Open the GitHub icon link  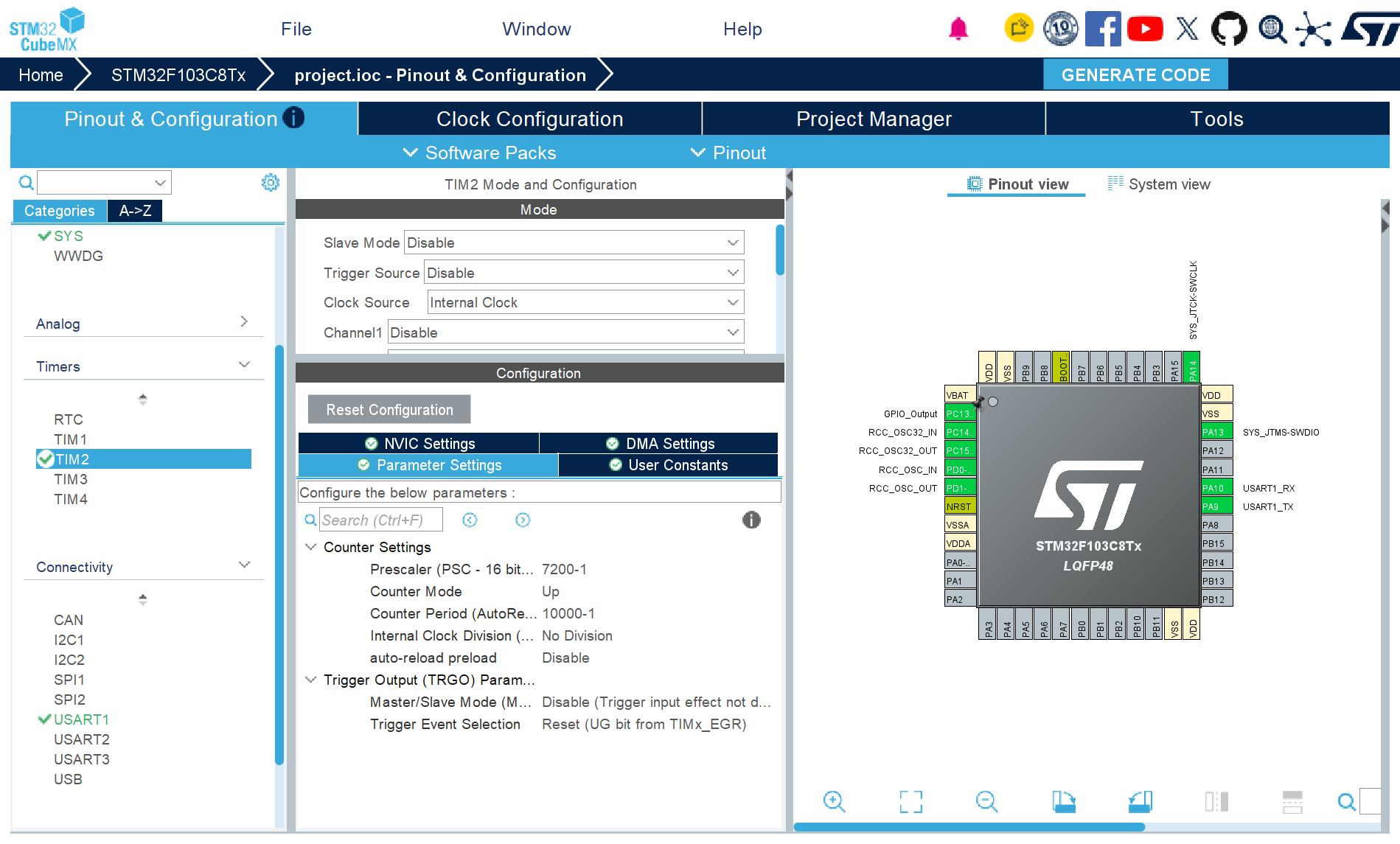pos(1230,29)
